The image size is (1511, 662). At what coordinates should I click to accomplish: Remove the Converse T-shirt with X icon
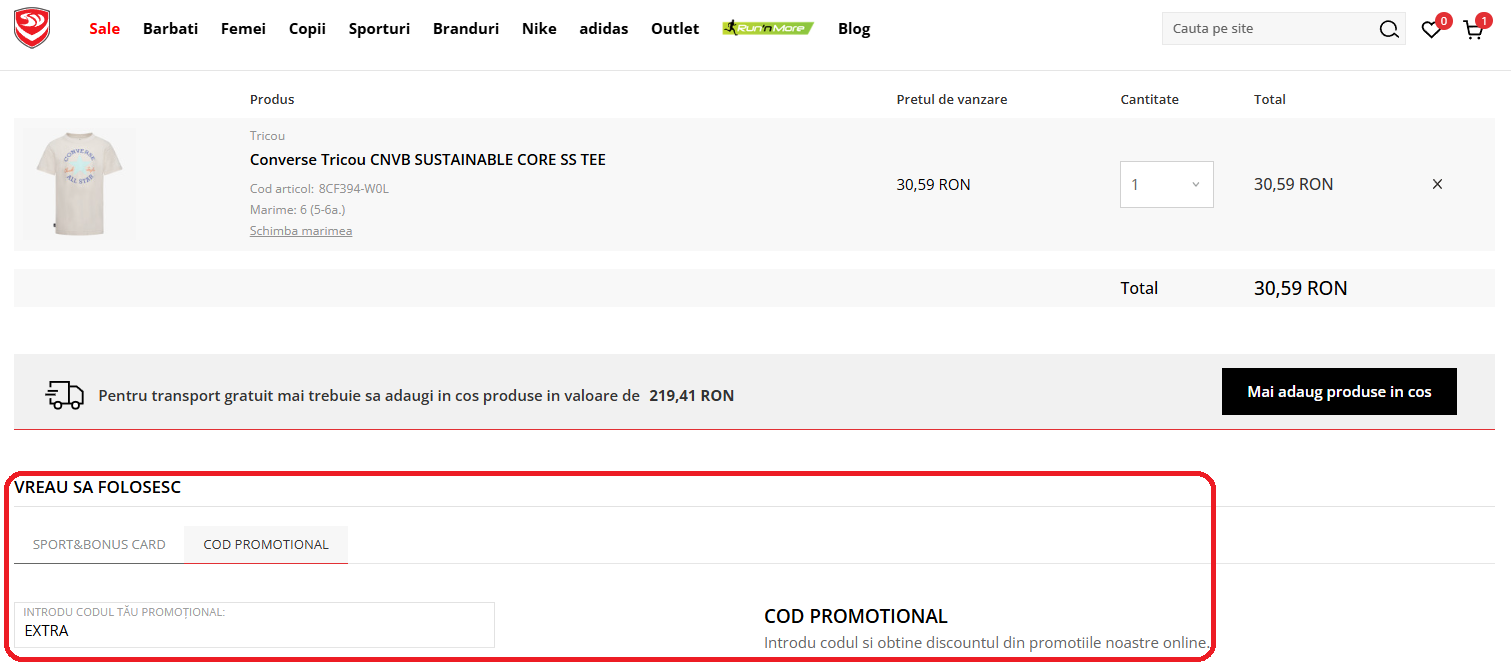1437,184
